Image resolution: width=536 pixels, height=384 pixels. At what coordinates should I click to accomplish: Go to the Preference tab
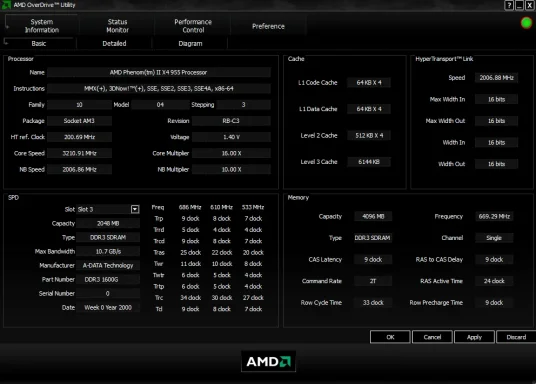point(268,26)
